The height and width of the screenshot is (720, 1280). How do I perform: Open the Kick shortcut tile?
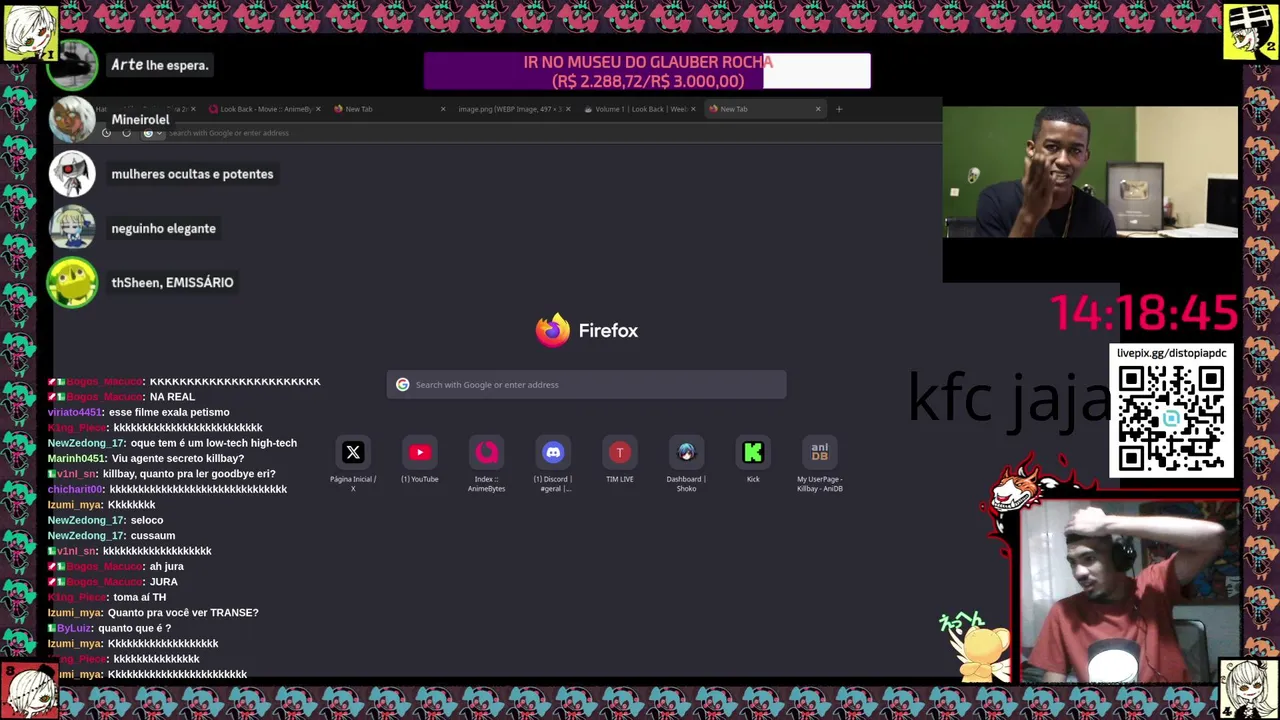(753, 453)
